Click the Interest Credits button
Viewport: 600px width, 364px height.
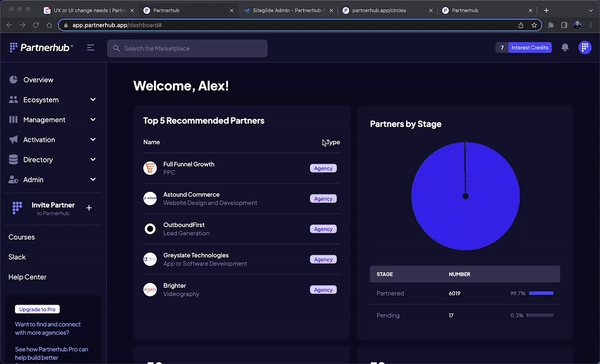[530, 47]
